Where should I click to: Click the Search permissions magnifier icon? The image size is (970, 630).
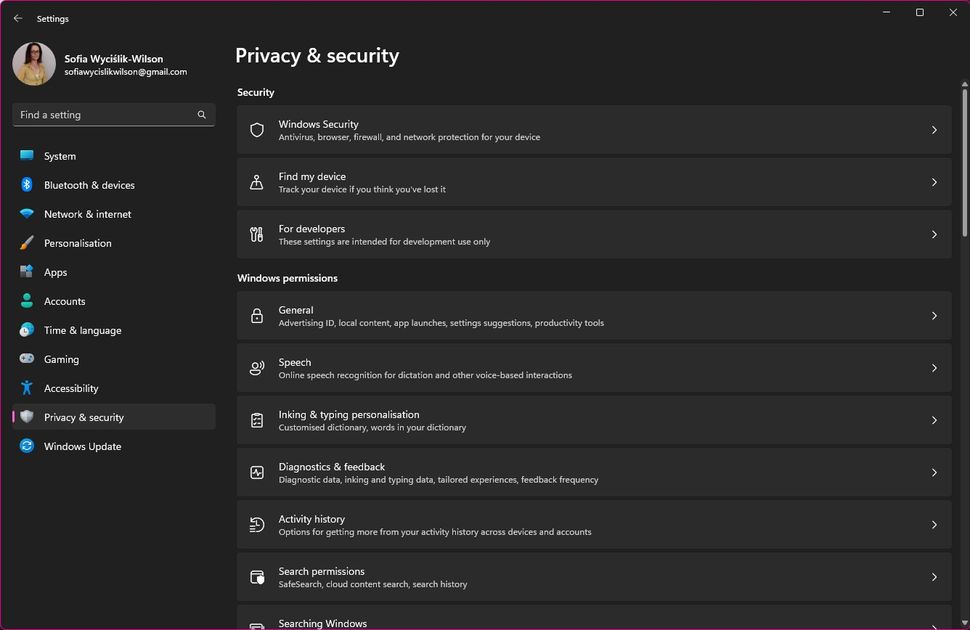tap(258, 576)
